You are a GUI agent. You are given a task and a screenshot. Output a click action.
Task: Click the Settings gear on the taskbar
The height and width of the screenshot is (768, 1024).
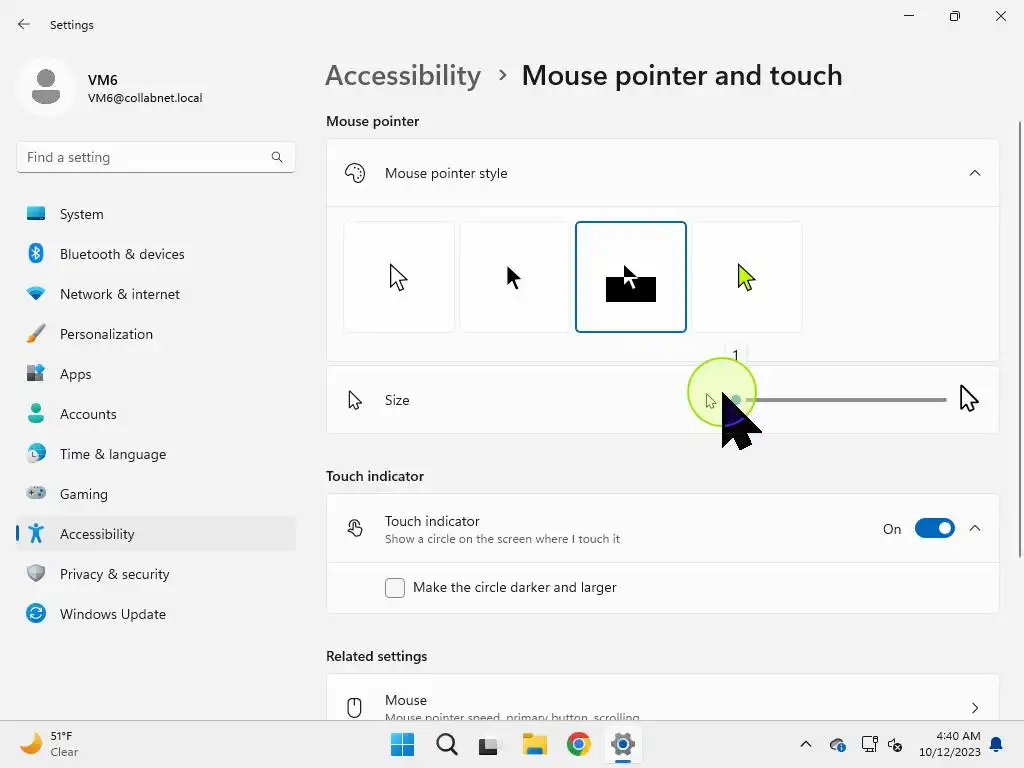click(623, 744)
